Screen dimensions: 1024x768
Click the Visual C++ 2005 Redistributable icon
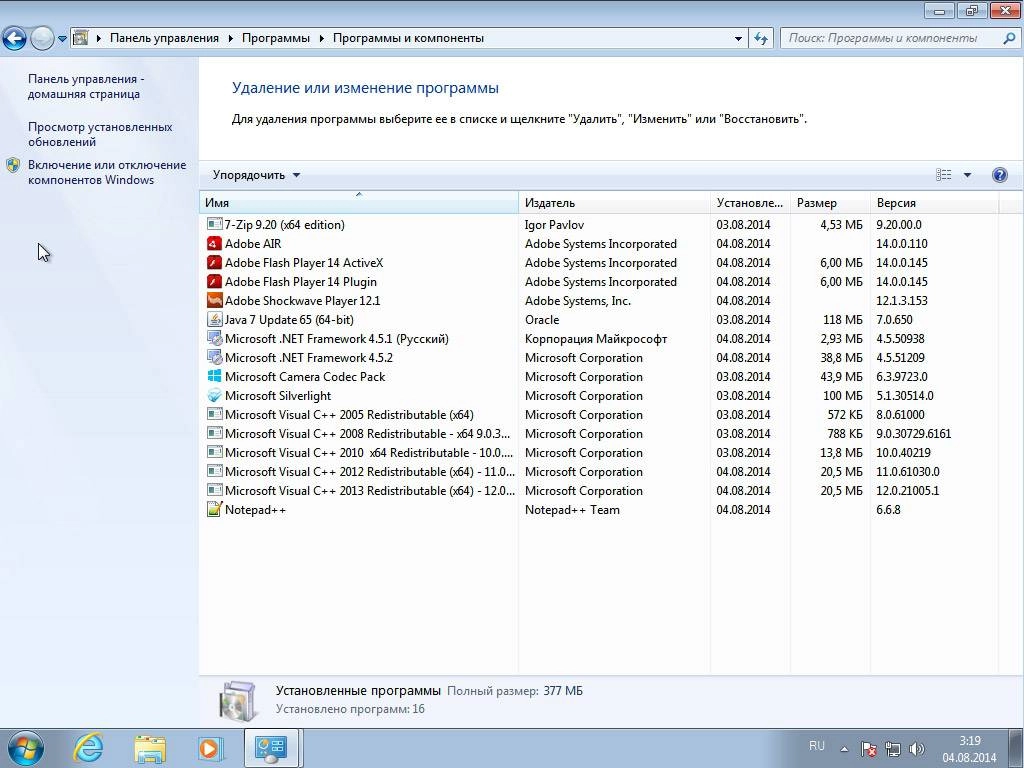214,414
